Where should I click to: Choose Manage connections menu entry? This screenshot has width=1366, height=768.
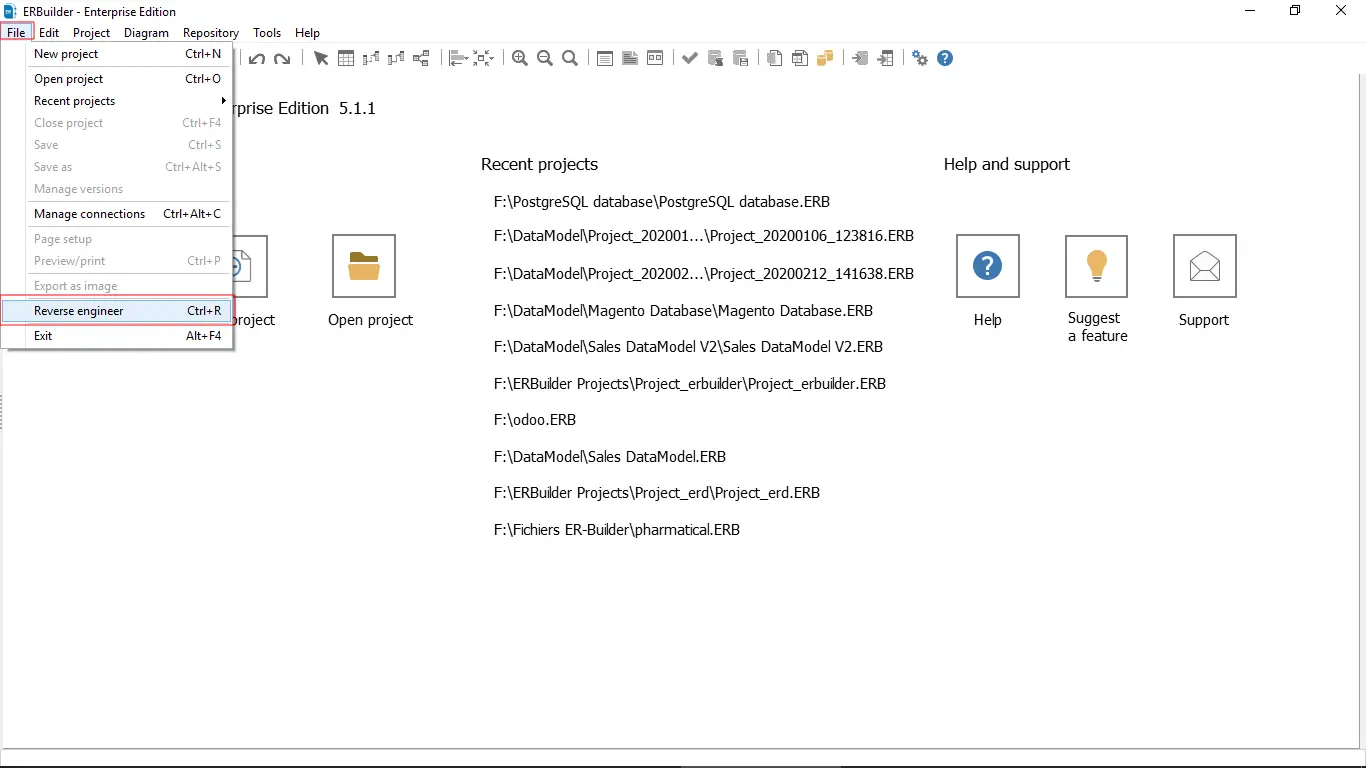129,214
